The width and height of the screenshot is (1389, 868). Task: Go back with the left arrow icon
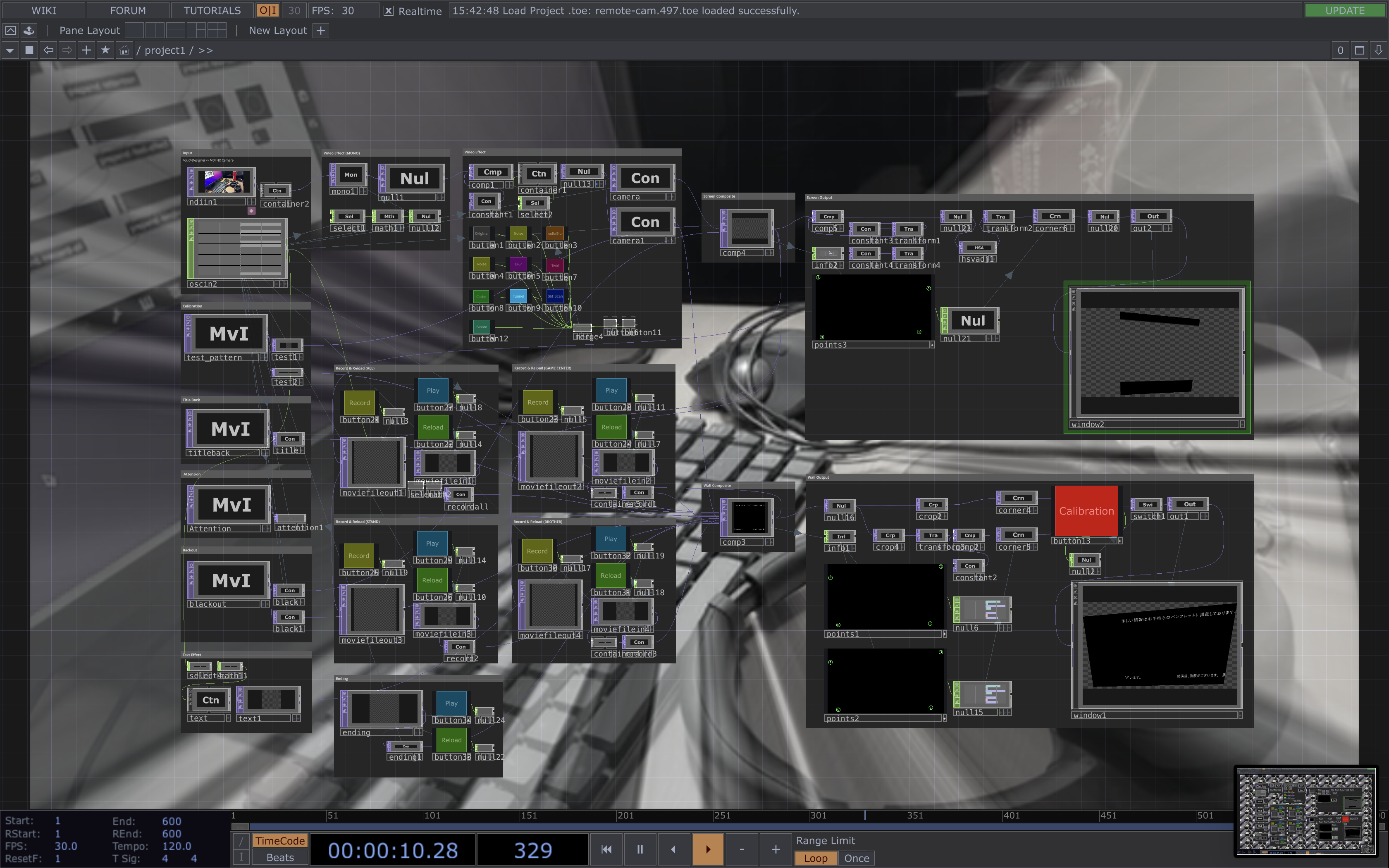49,50
